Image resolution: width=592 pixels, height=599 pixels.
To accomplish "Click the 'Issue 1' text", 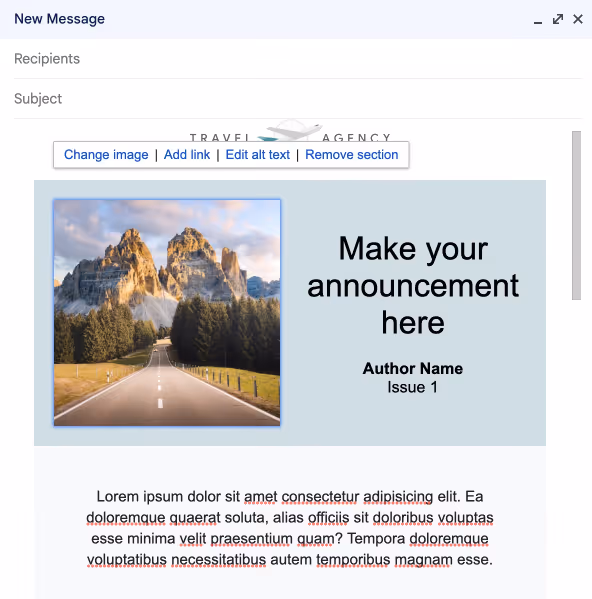I will tap(412, 387).
